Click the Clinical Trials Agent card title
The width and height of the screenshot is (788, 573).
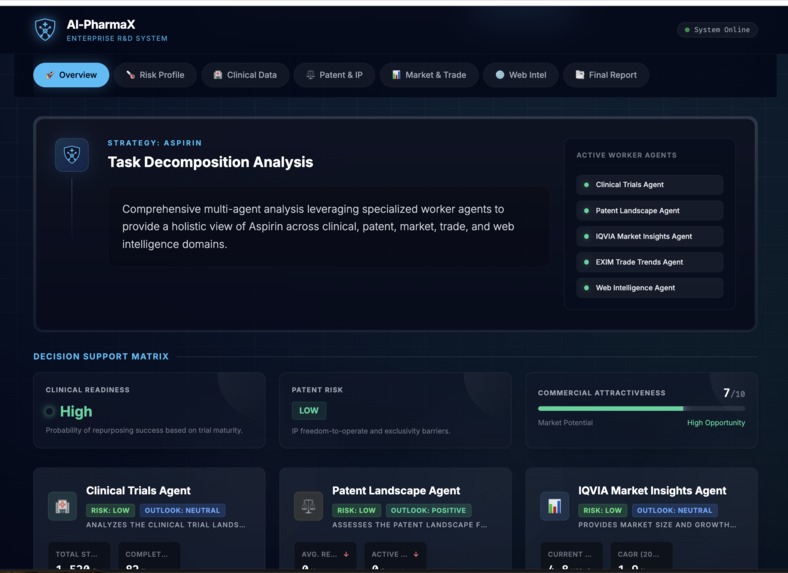(138, 491)
